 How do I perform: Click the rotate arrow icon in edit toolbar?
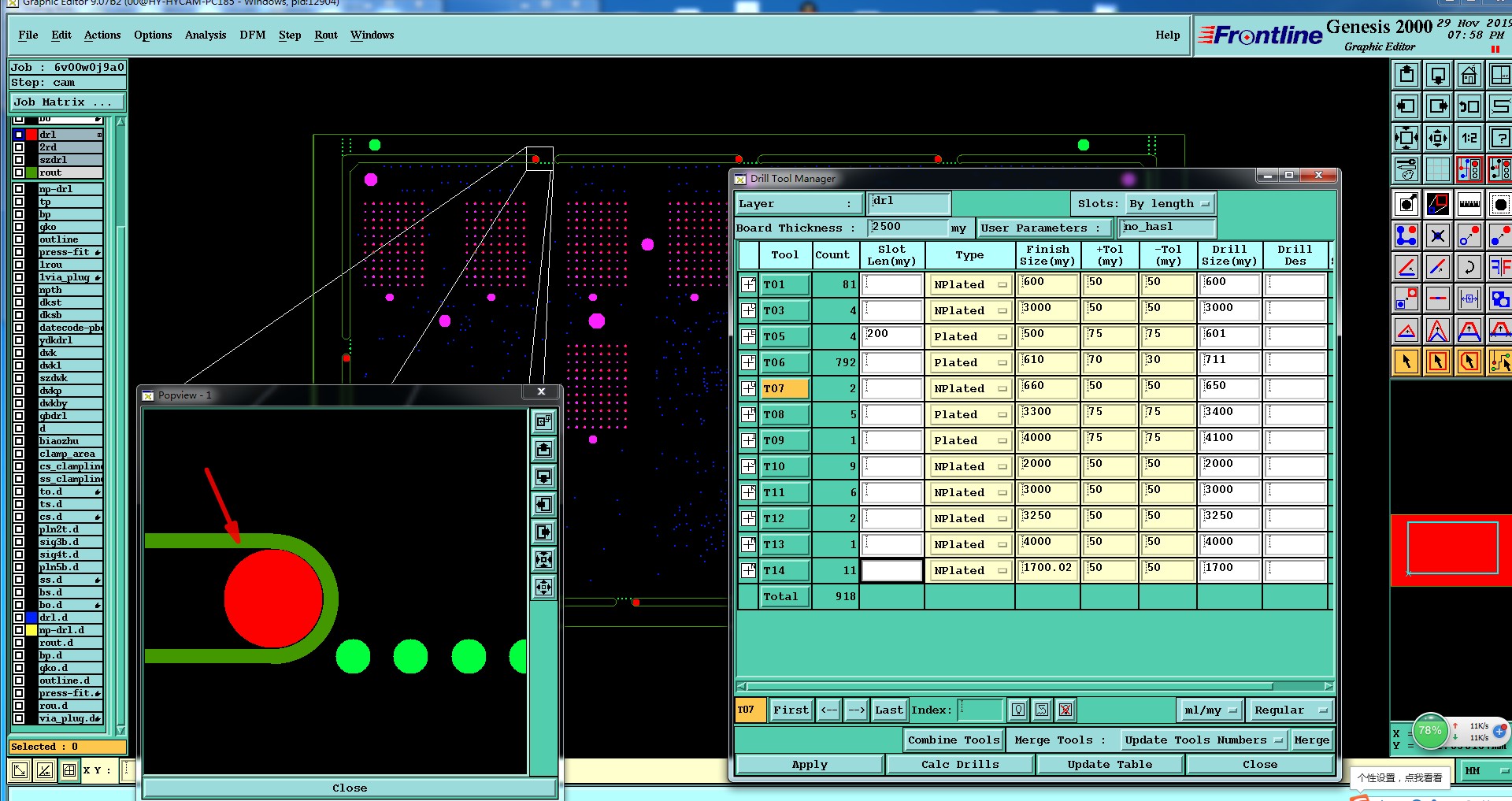point(1469,267)
